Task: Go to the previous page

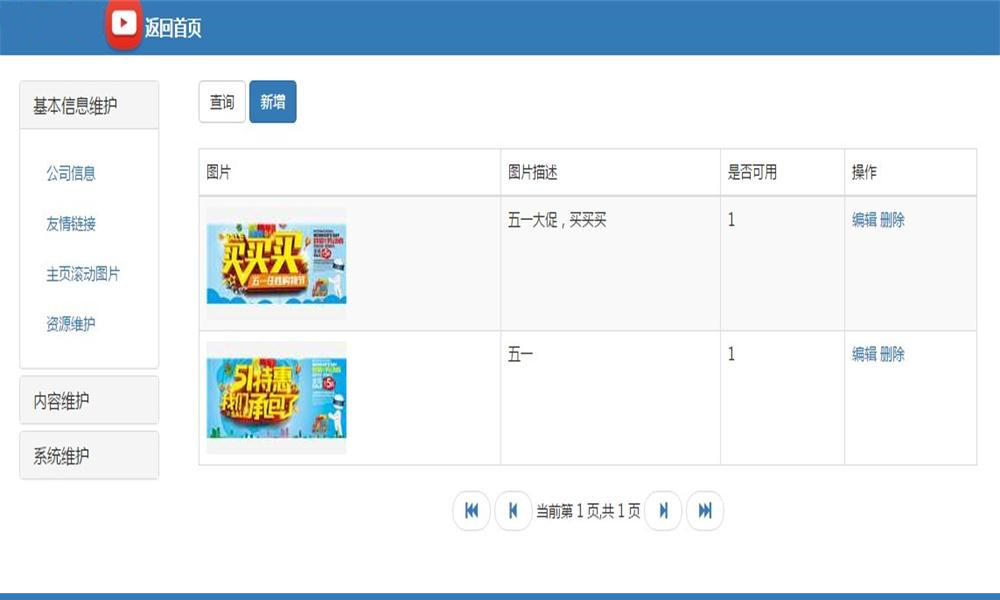Action: coord(513,511)
